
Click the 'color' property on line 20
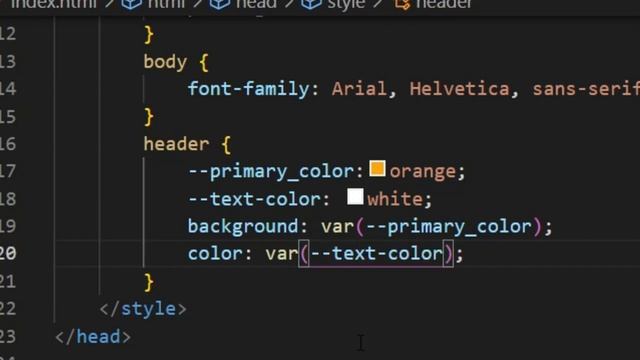215,254
